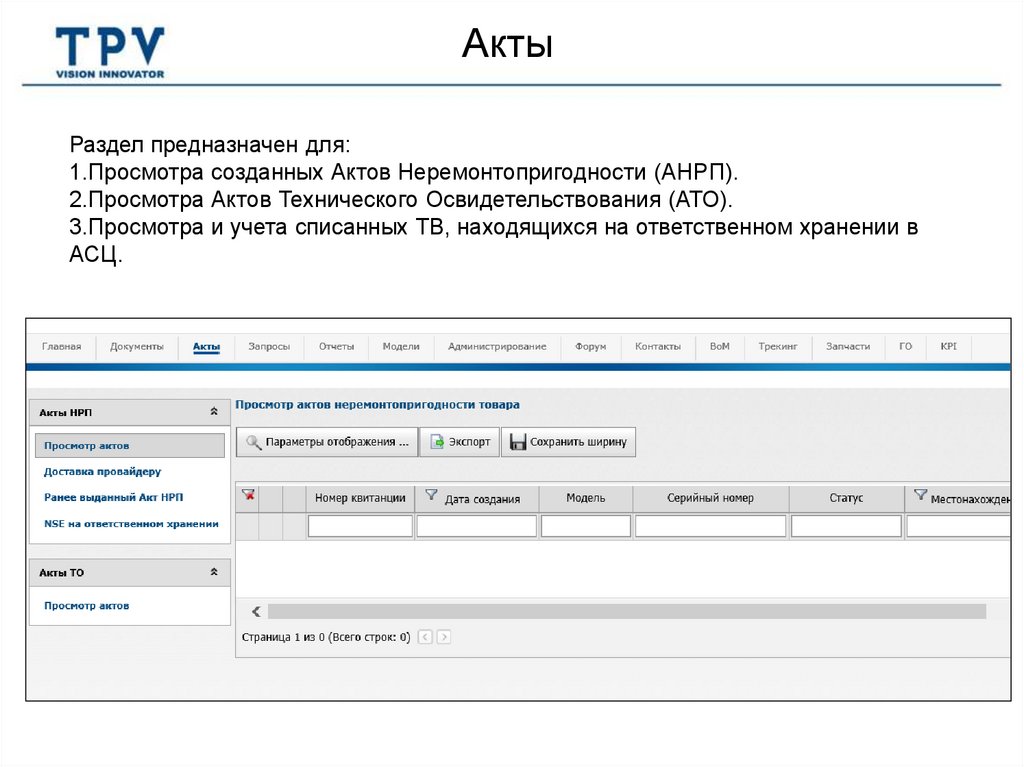Click the Серийный номер filter input field
The image size is (1024, 767).
(x=710, y=524)
